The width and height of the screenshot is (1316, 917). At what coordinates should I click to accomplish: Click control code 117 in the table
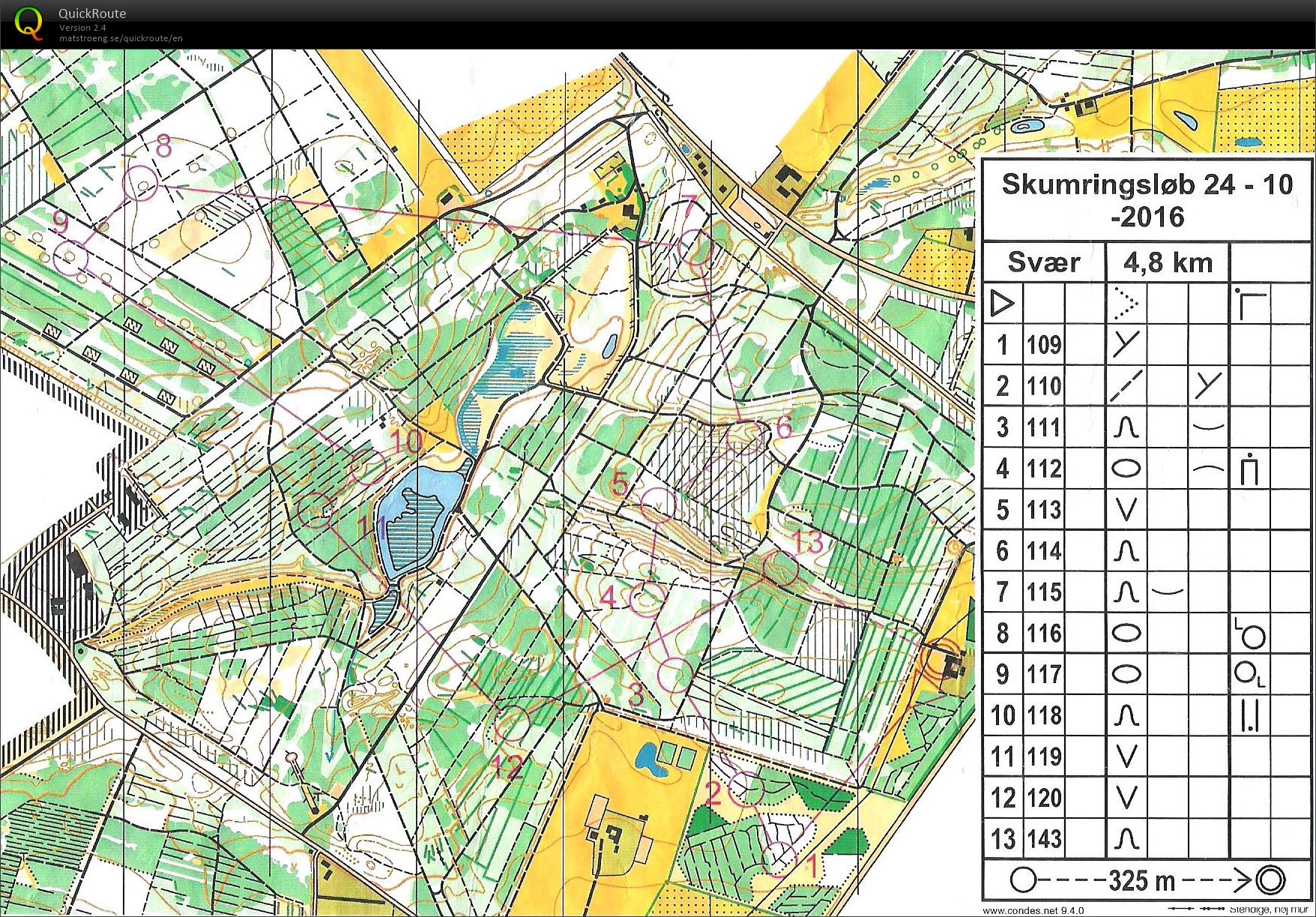pos(1044,674)
